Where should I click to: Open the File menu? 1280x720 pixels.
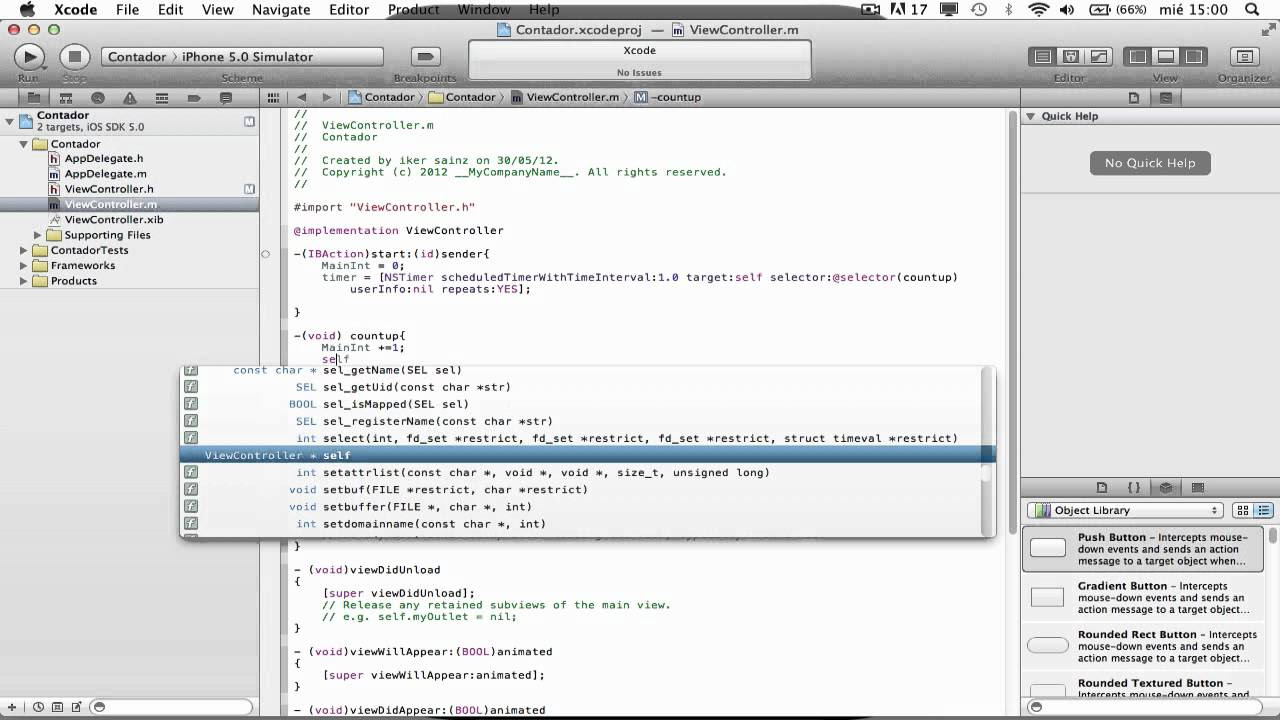tap(127, 9)
